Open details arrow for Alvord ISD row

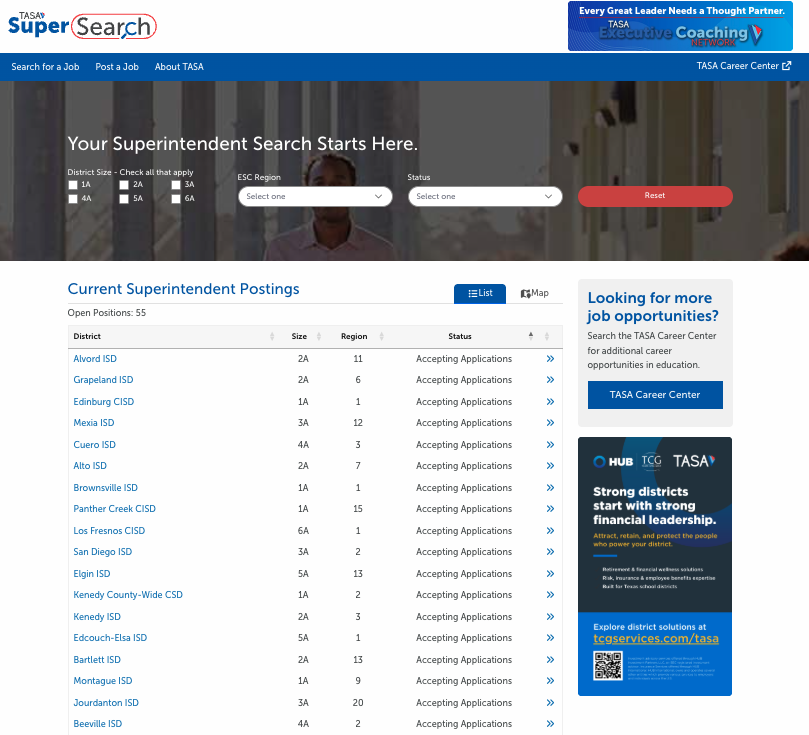click(550, 358)
